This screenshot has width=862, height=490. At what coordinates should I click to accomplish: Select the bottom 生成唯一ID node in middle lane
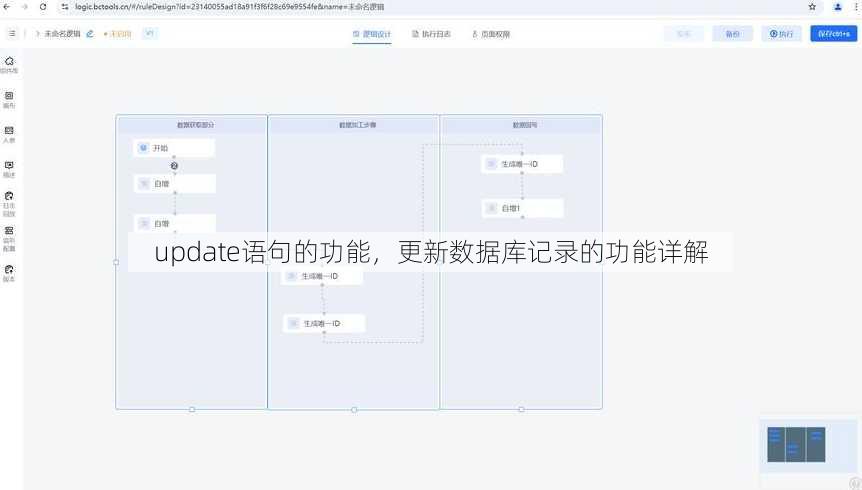324,323
